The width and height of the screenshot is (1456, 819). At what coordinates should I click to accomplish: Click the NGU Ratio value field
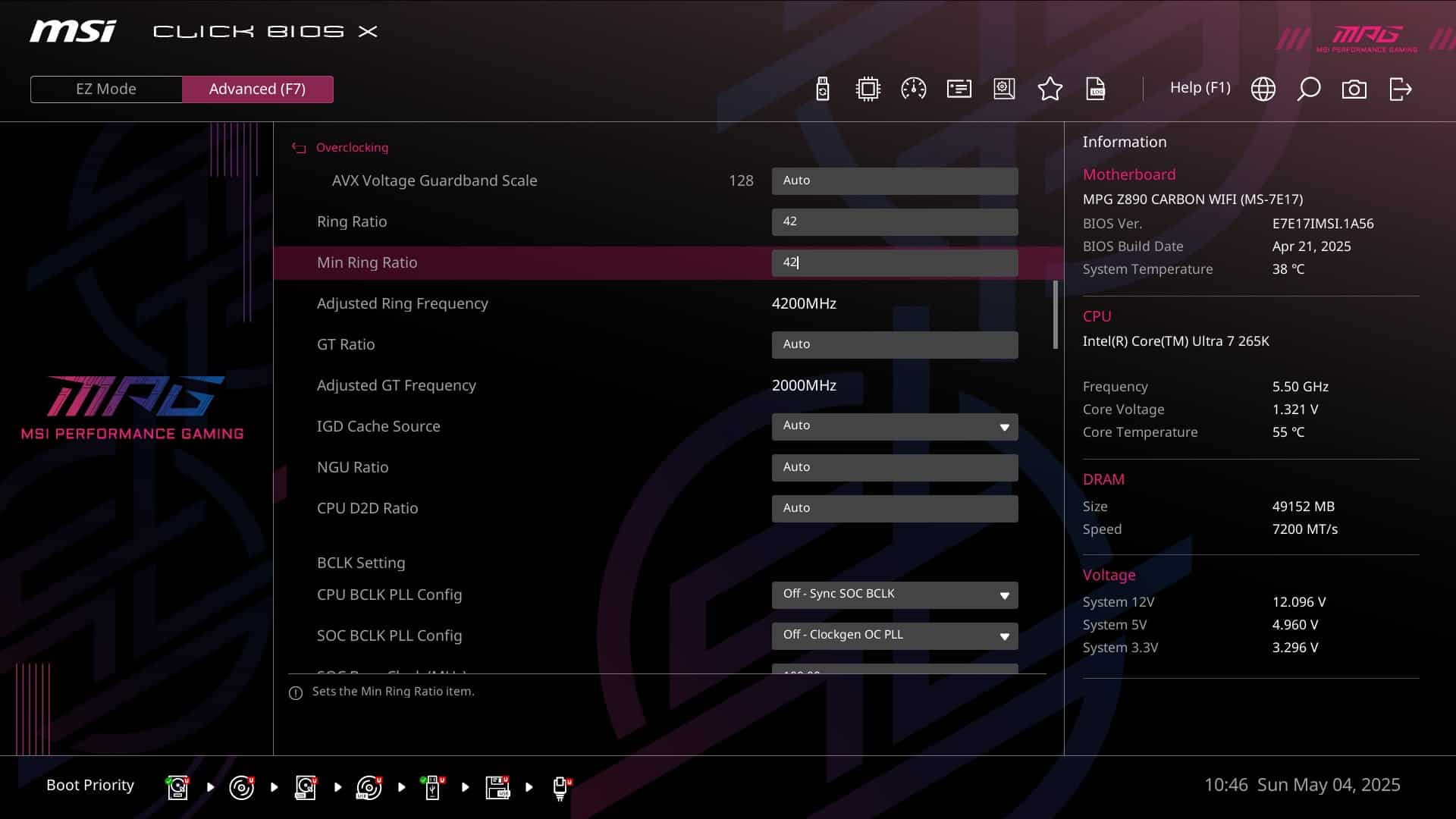click(895, 467)
